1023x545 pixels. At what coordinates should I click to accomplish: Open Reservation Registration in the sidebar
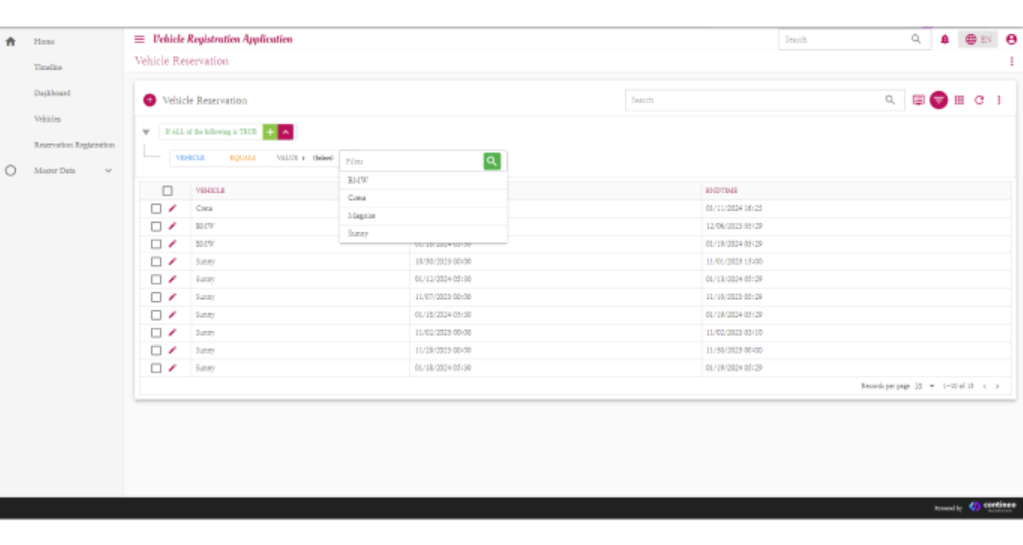[74, 144]
